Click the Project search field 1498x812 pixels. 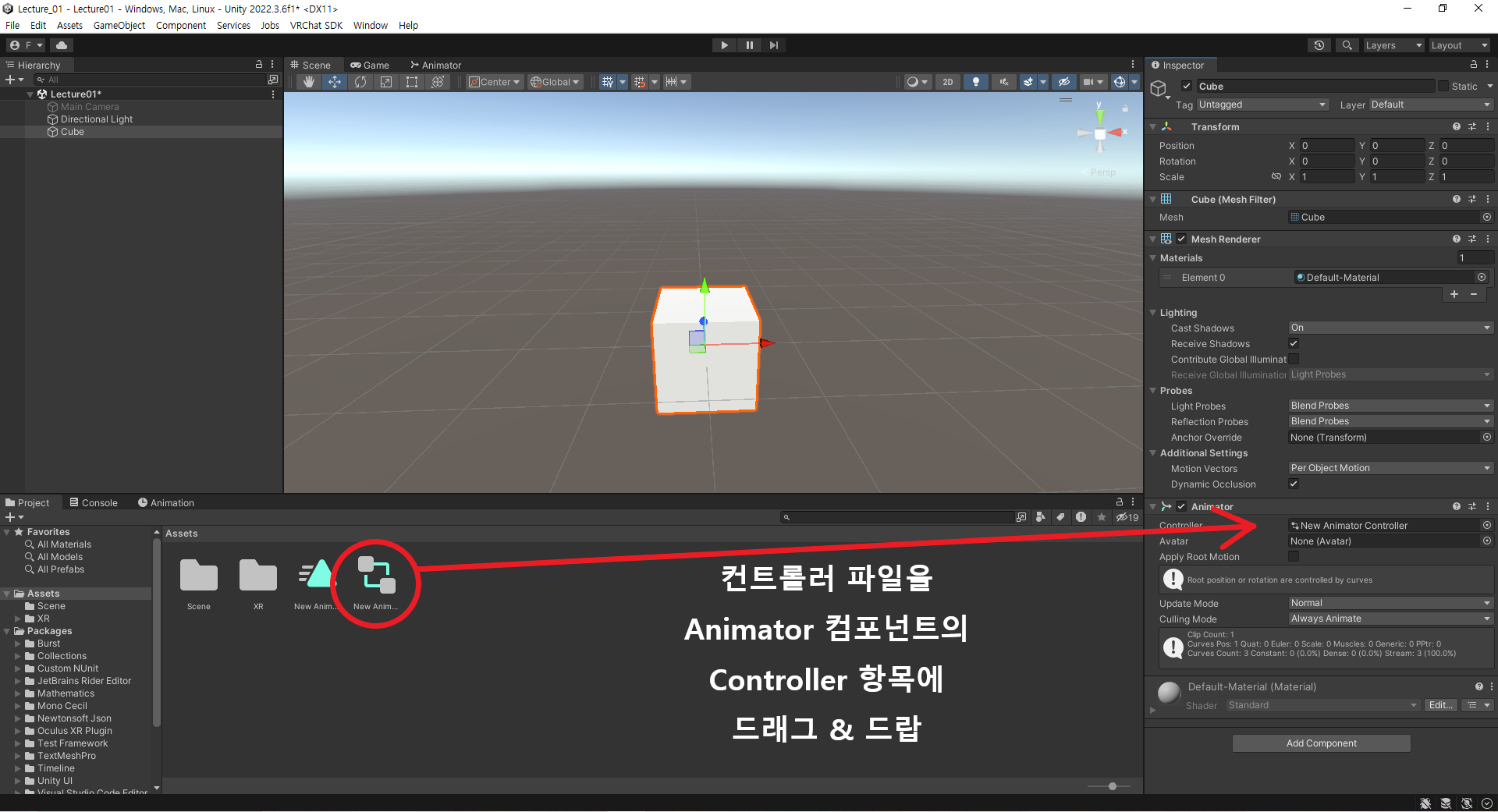pyautogui.click(x=897, y=517)
